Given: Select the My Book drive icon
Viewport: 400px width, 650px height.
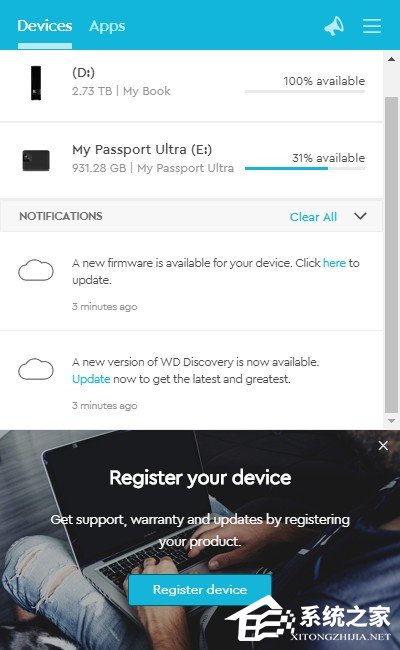Looking at the screenshot, I should pos(36,83).
